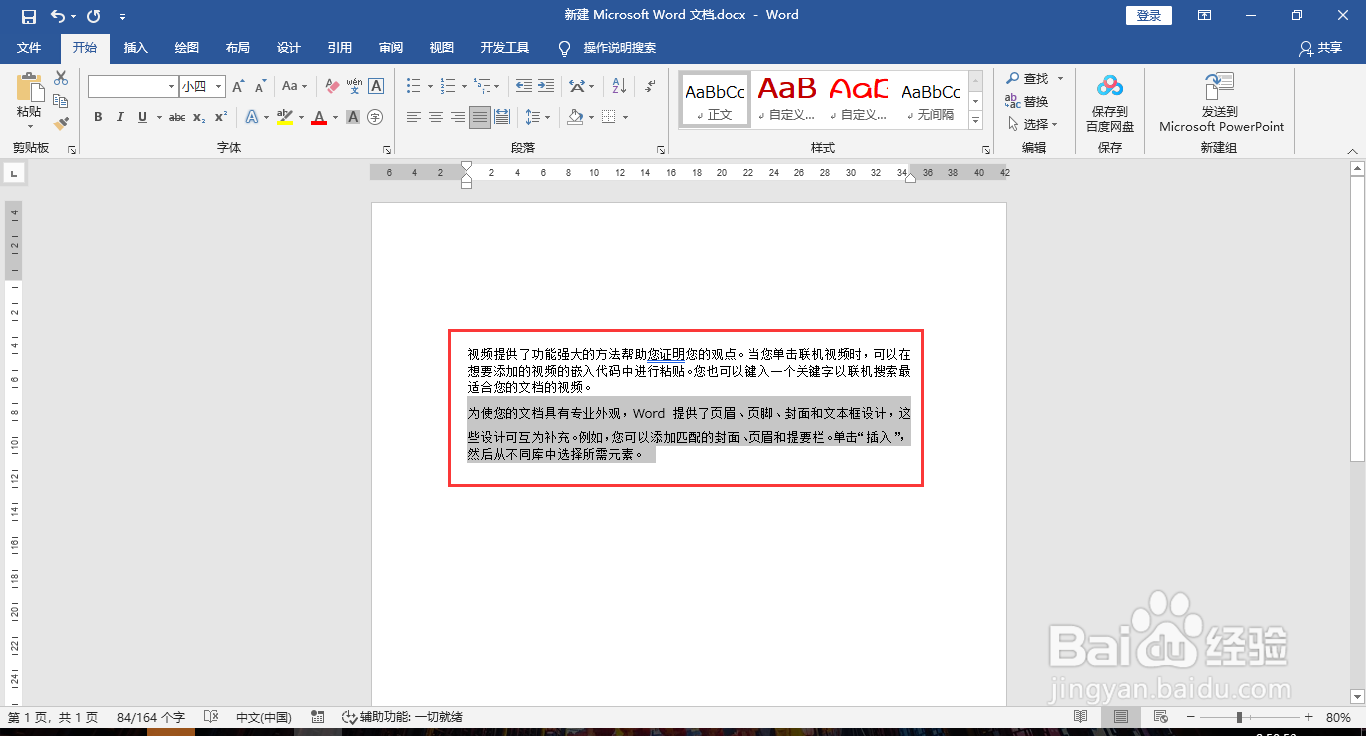Click the Format Painter icon
Screen dimensions: 1366x736
(x=63, y=122)
